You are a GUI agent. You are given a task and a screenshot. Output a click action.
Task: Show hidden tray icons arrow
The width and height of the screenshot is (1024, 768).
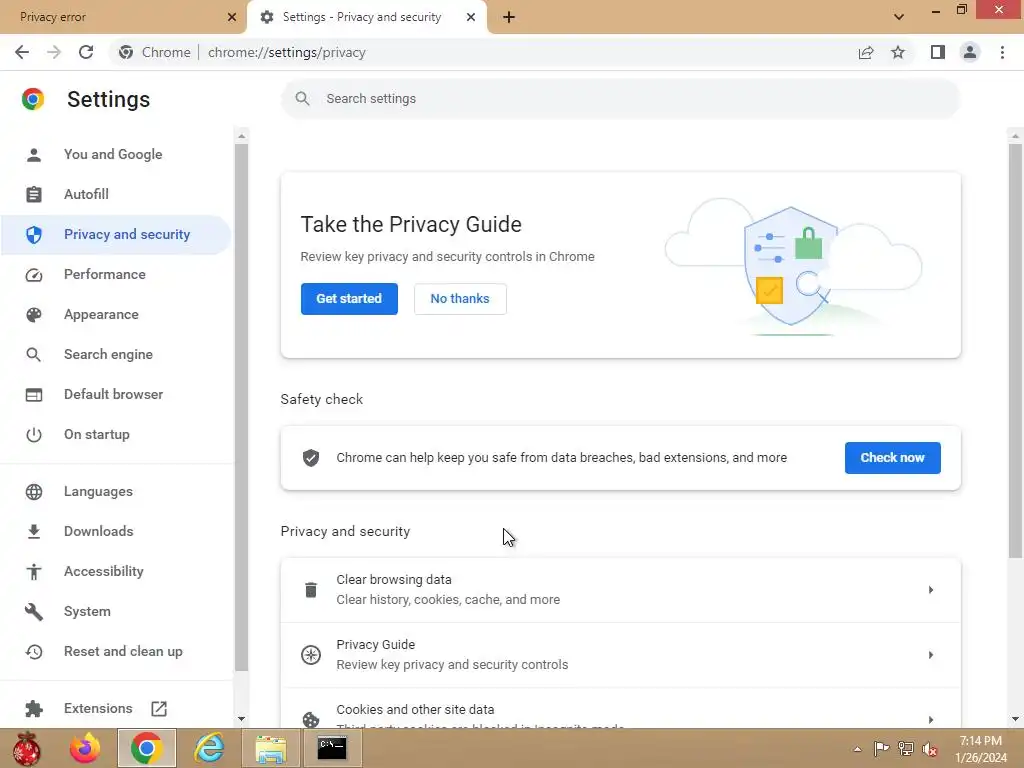(857, 749)
